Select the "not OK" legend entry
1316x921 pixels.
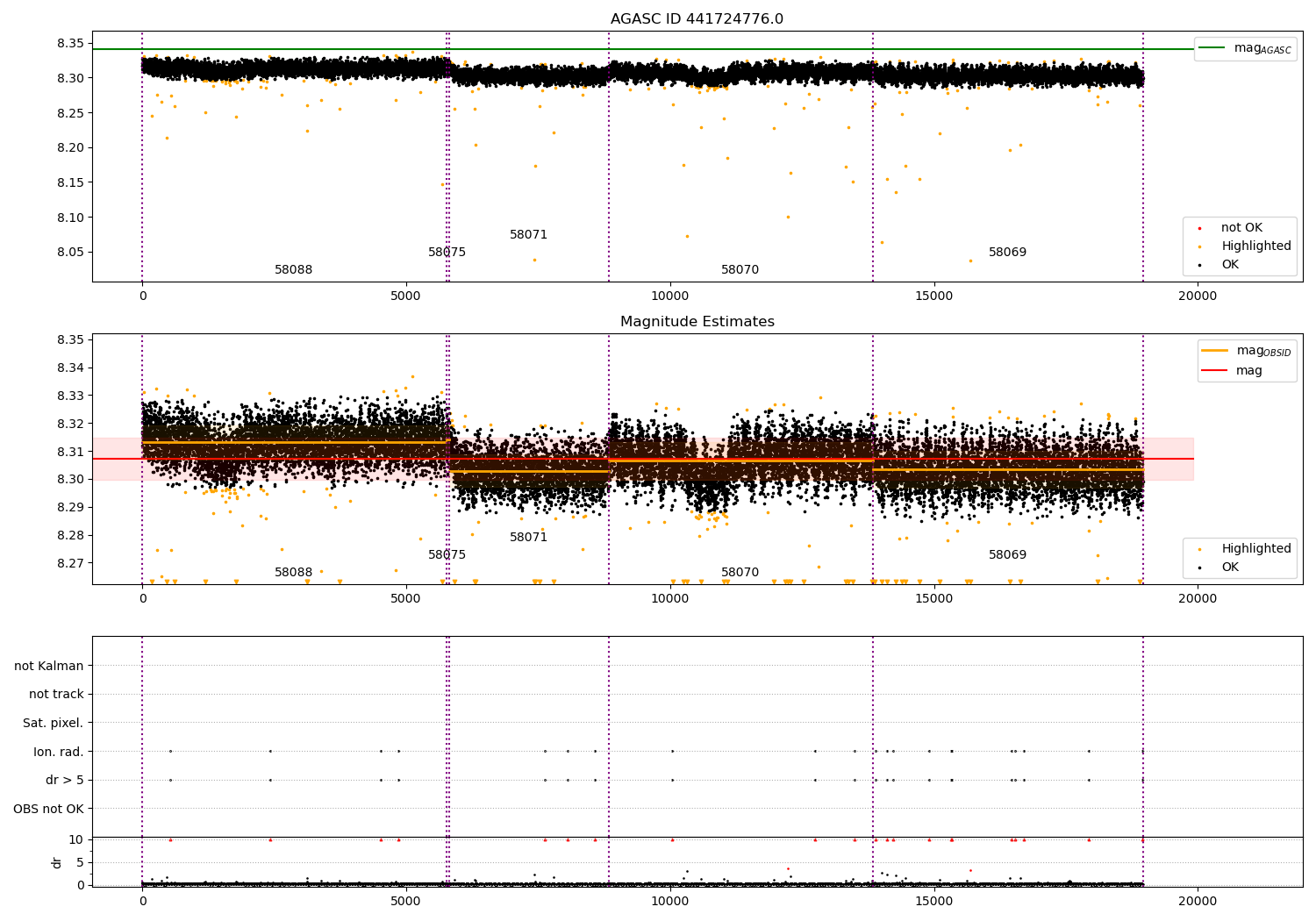[1241, 228]
